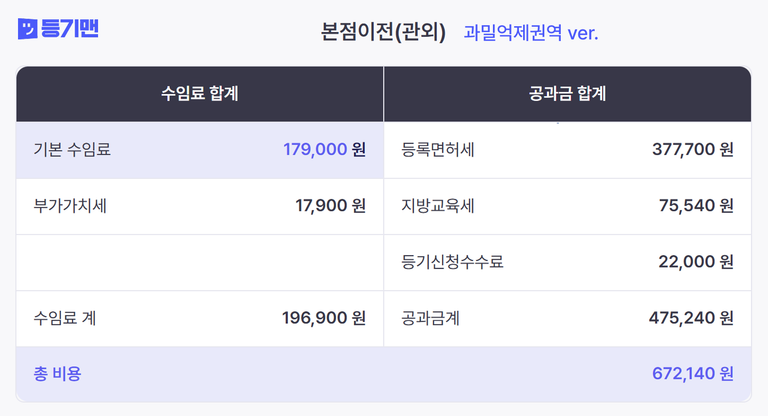The width and height of the screenshot is (768, 416).
Task: Click the 공과금계 subtotal label
Action: (430, 318)
